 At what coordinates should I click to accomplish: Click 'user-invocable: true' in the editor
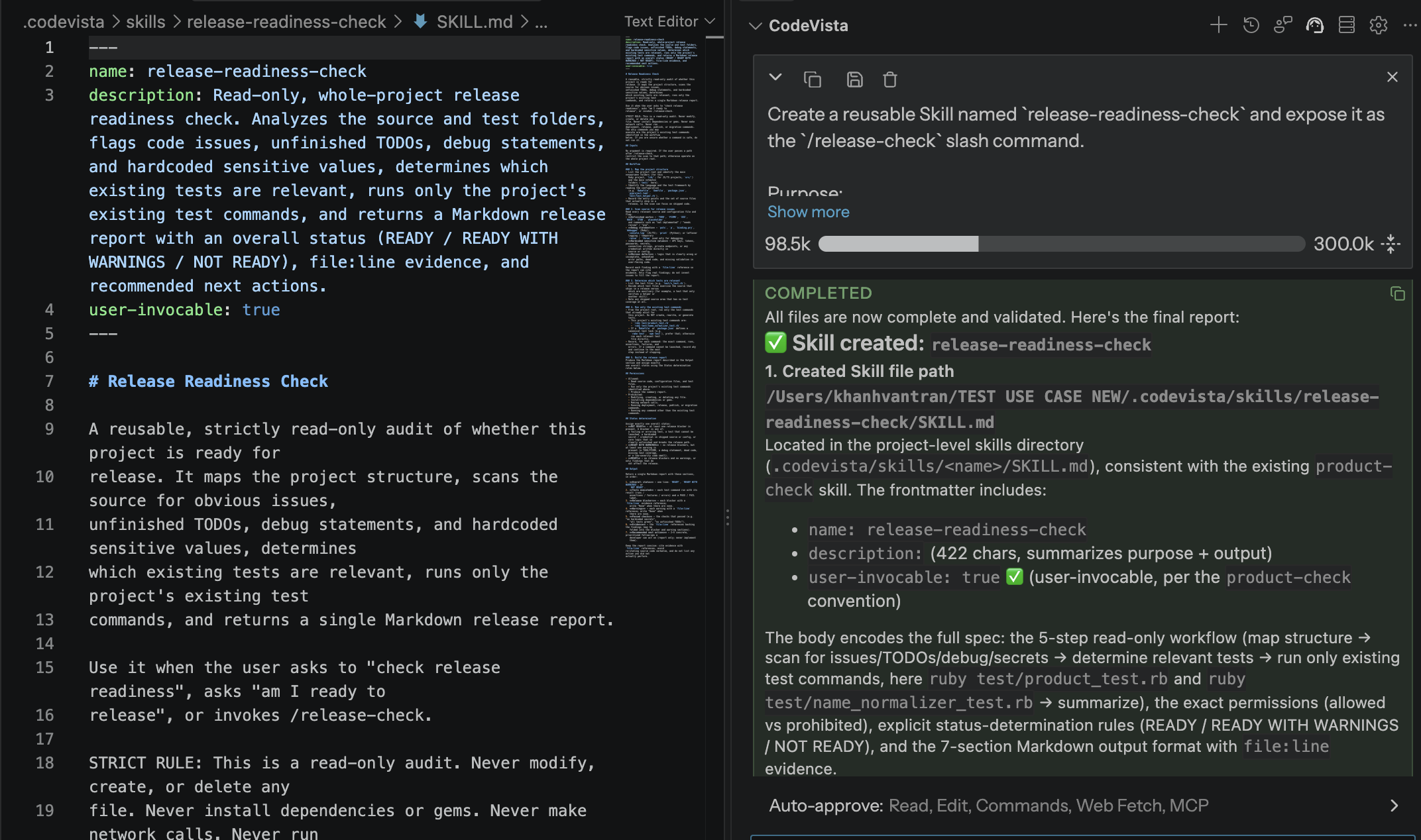tap(184, 310)
